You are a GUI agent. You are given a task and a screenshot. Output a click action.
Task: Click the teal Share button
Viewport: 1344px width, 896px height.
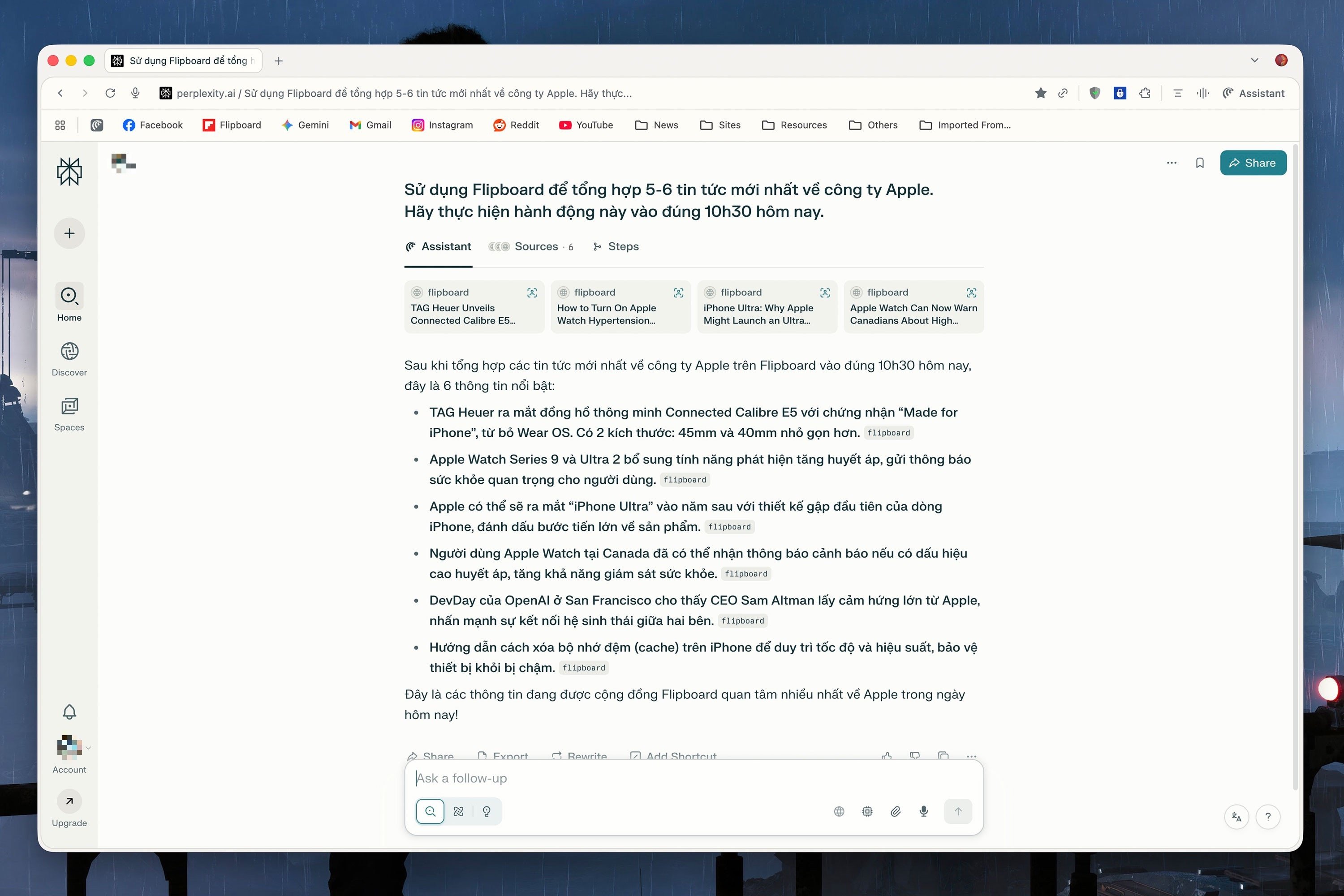point(1253,163)
